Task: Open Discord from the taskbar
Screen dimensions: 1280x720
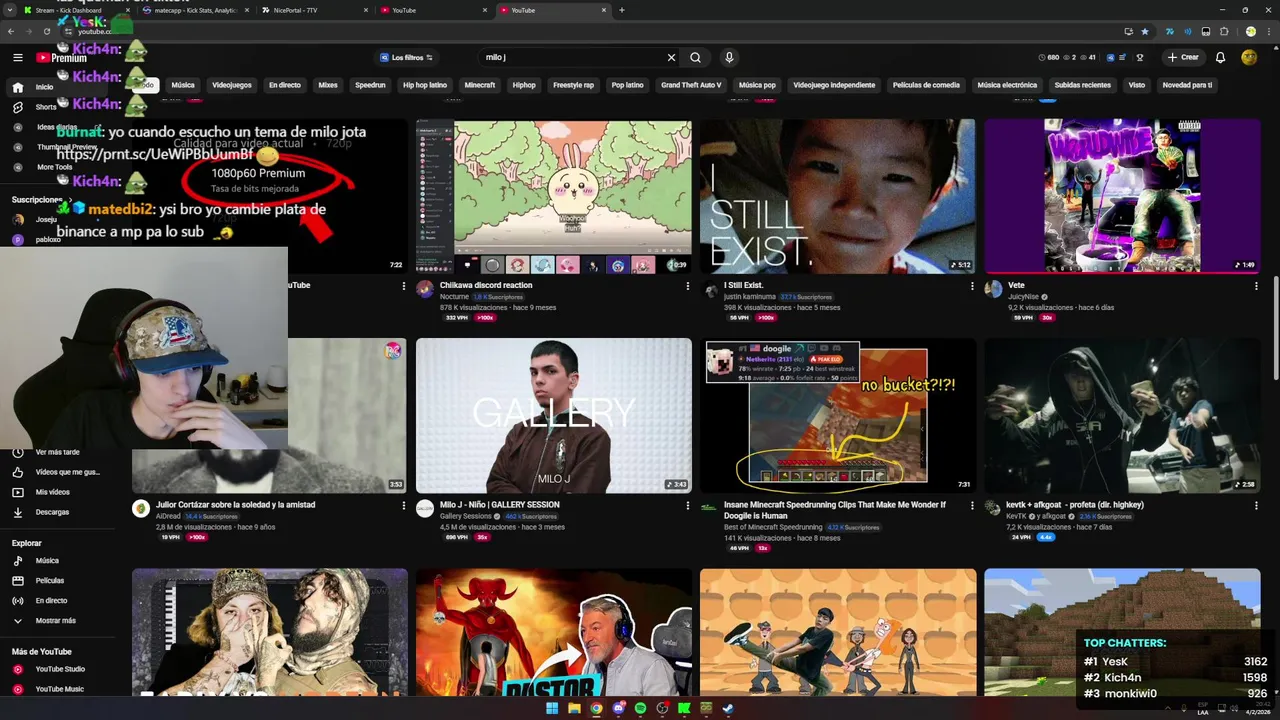Action: click(618, 709)
